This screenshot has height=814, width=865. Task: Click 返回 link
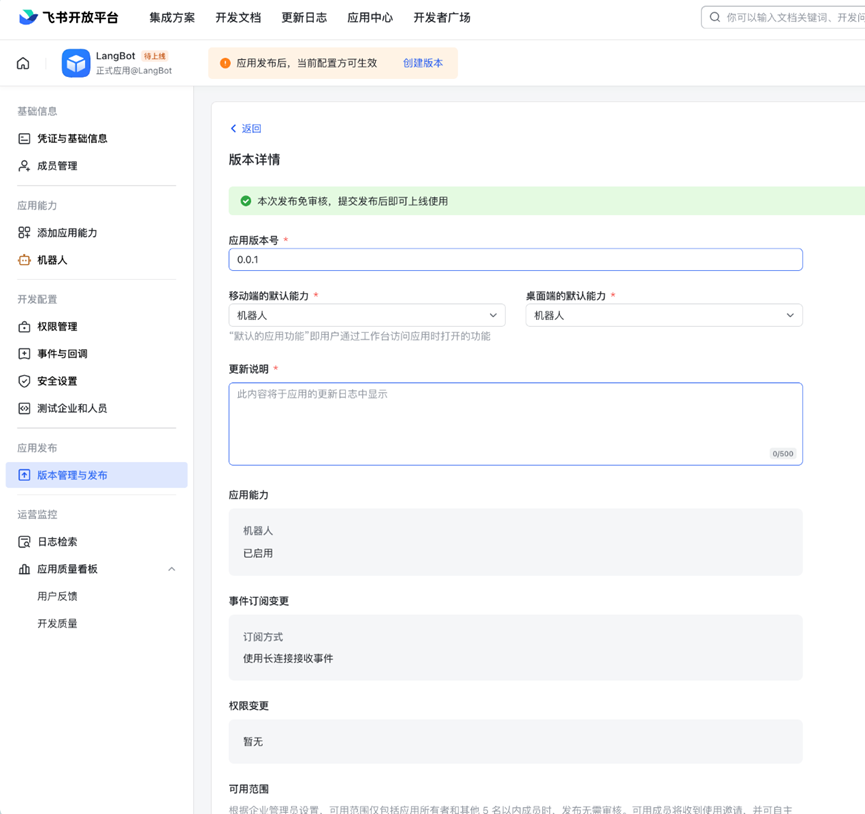[252, 128]
